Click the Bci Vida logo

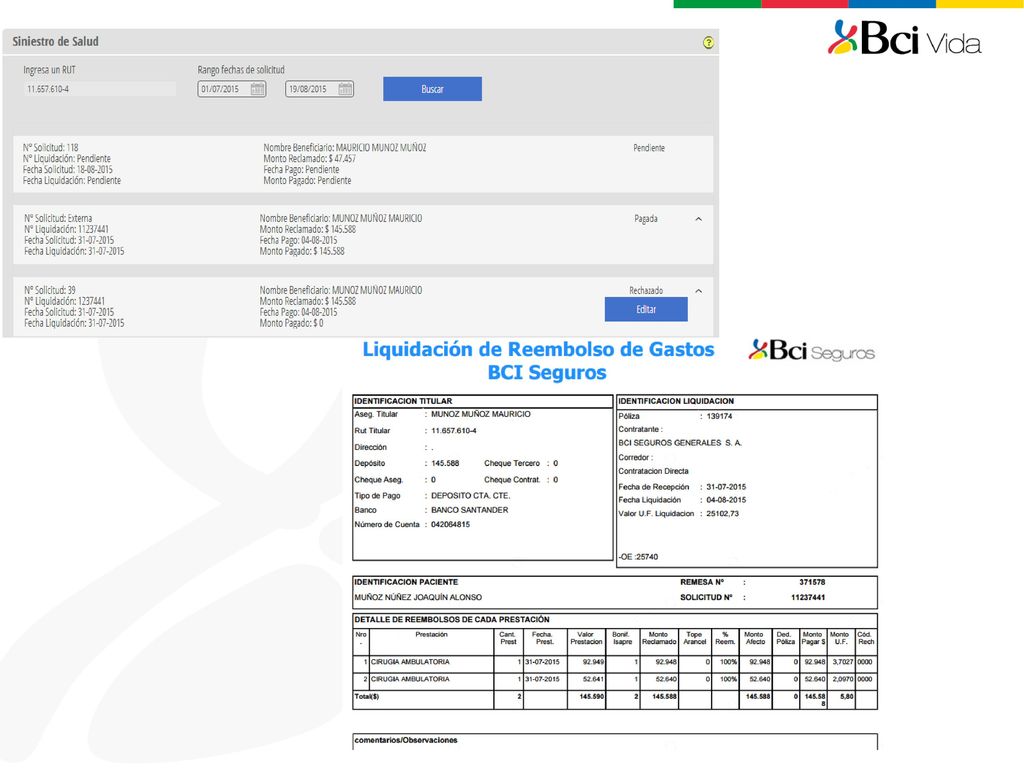click(904, 37)
